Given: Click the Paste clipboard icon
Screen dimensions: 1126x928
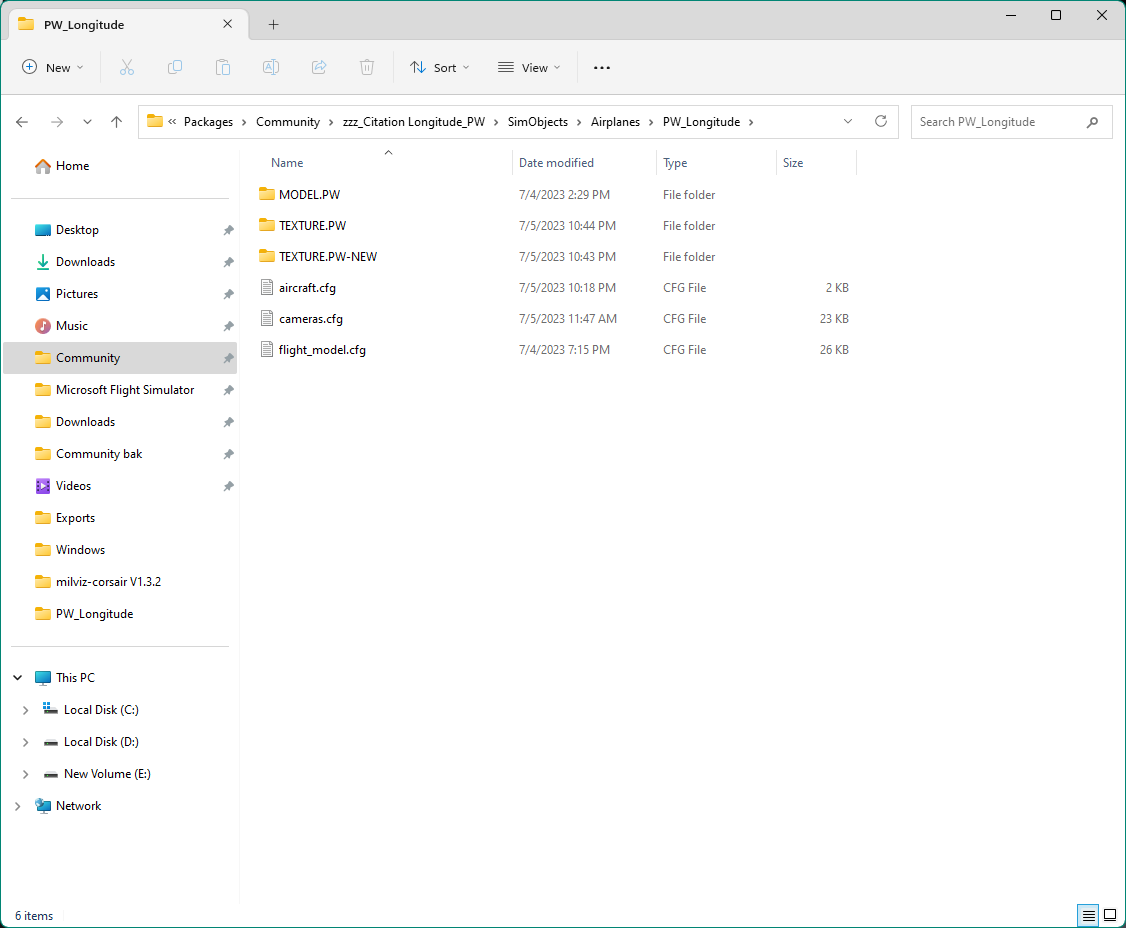Looking at the screenshot, I should click(223, 67).
